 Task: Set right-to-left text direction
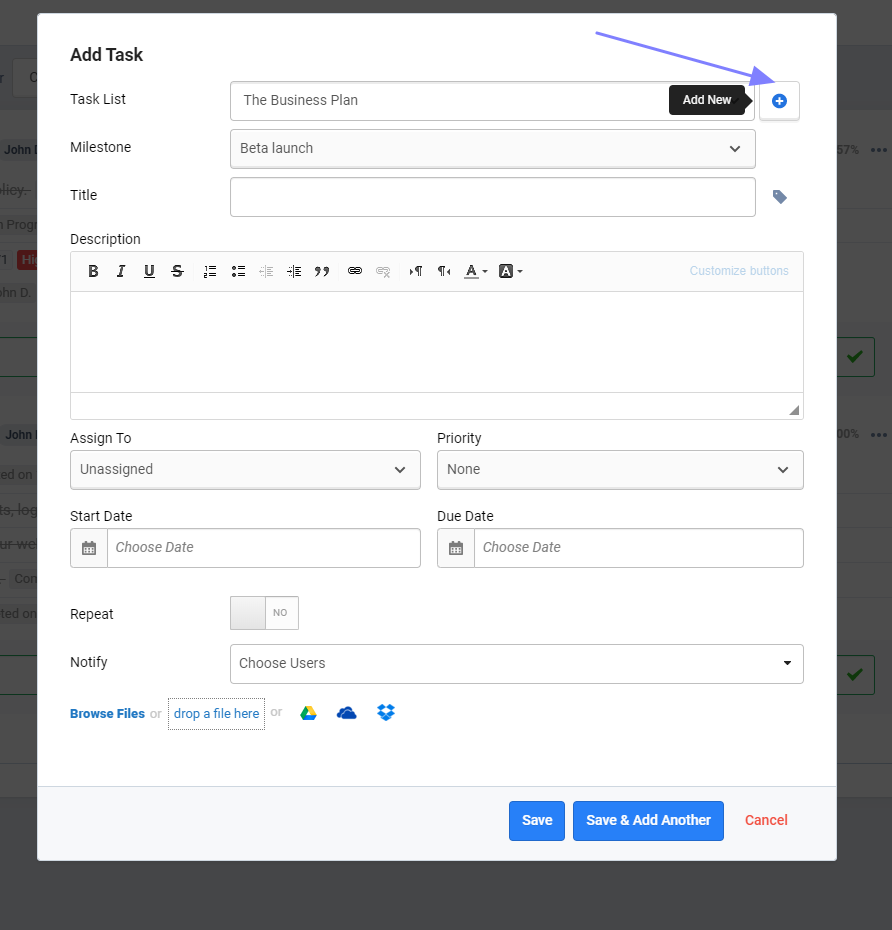[444, 272]
